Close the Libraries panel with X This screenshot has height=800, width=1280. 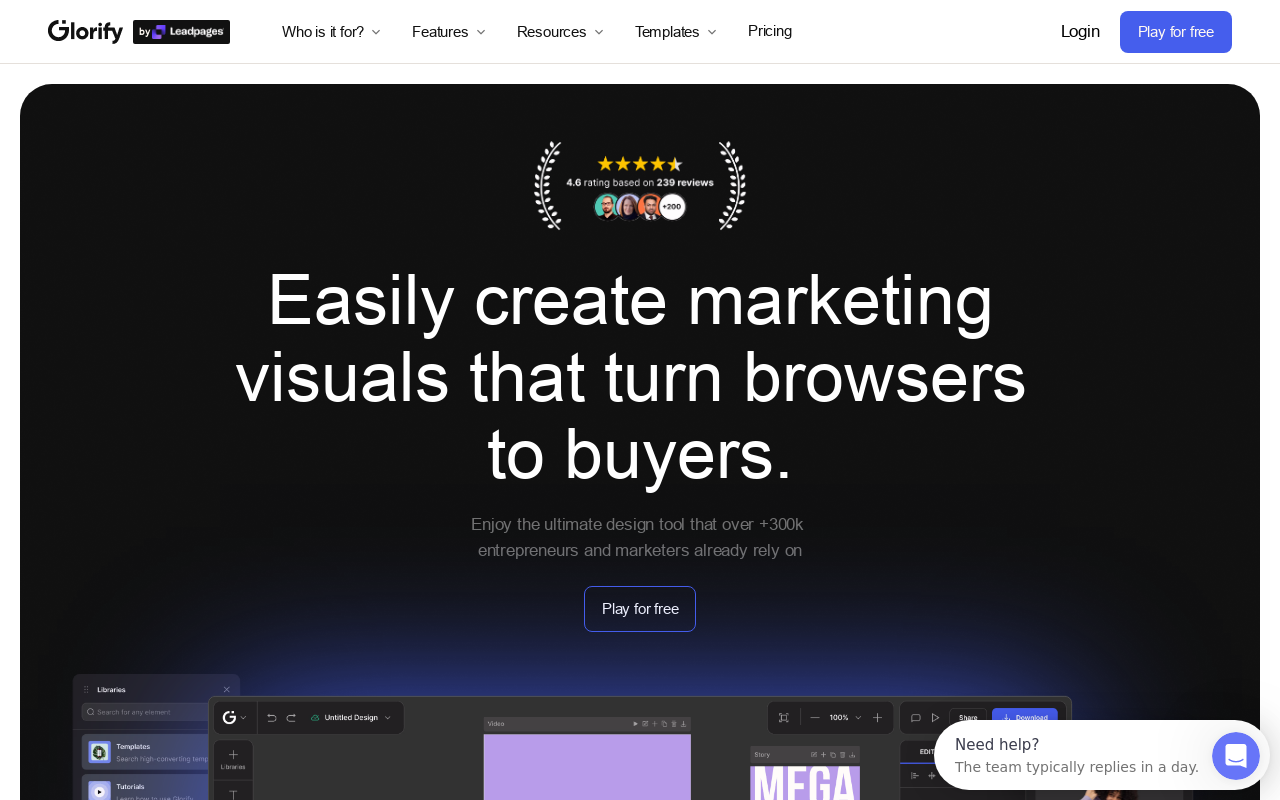[x=226, y=689]
